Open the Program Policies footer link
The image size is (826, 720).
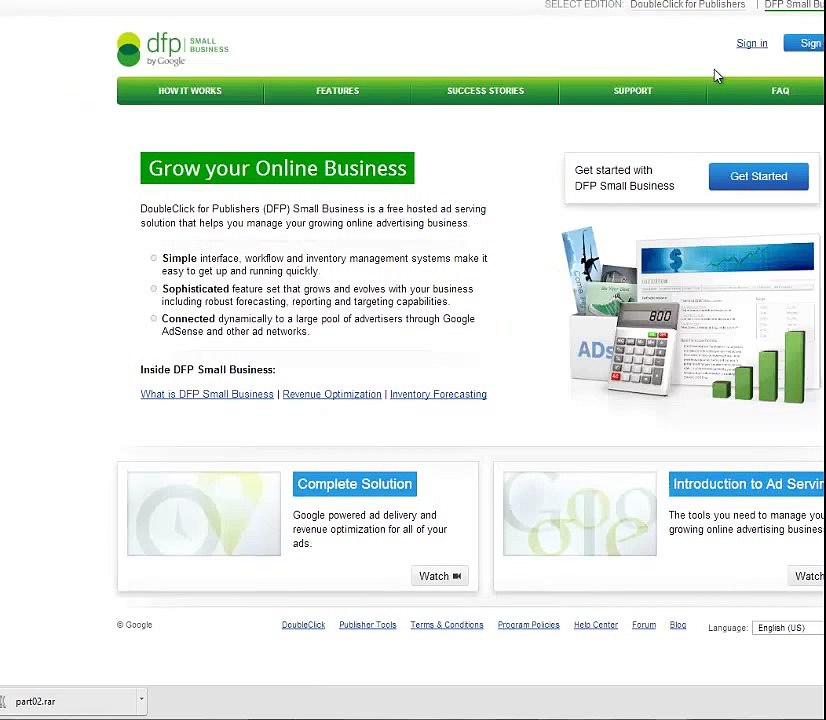[528, 625]
